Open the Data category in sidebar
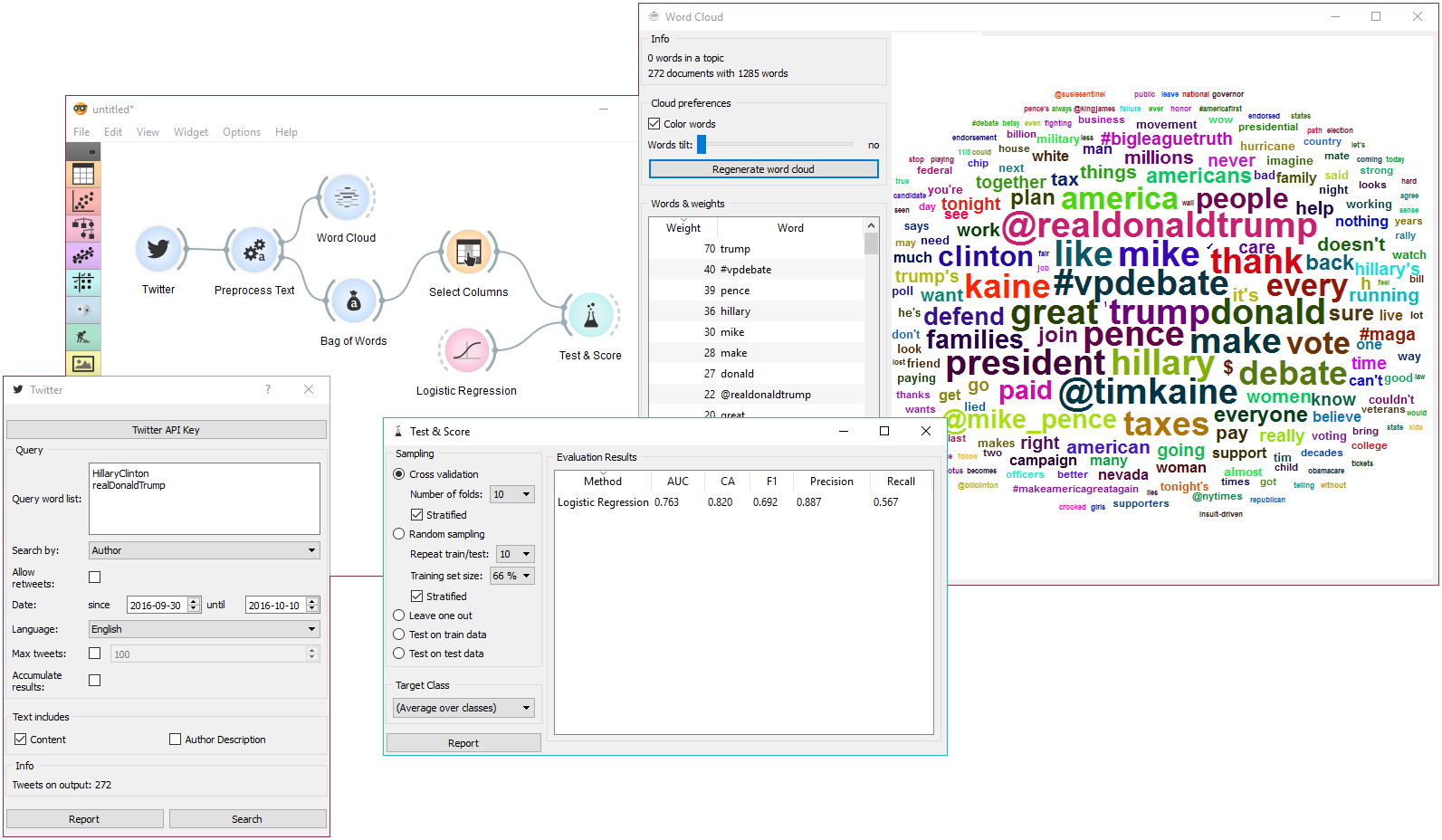 pyautogui.click(x=83, y=175)
